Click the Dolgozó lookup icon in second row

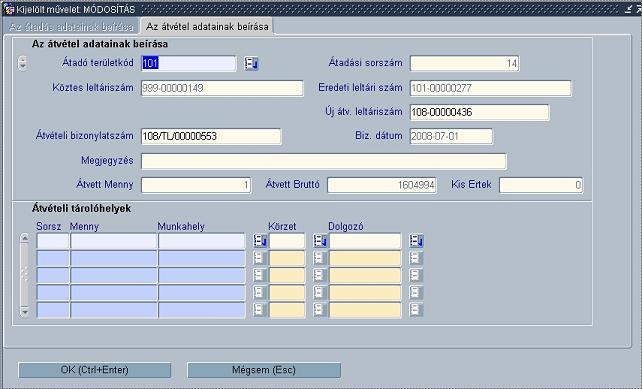(x=416, y=258)
